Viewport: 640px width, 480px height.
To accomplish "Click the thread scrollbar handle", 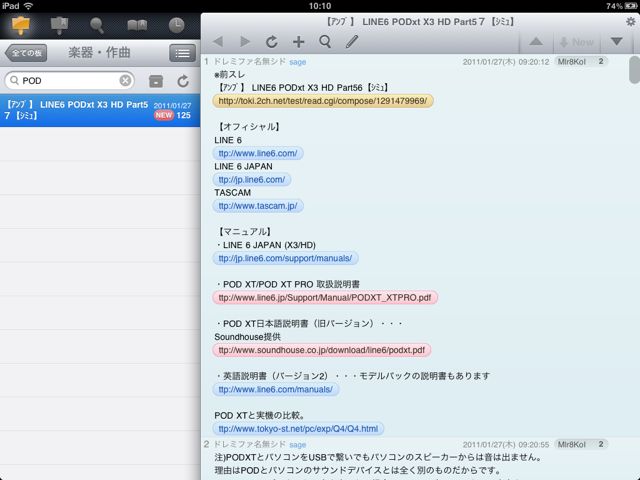I will pyautogui.click(x=635, y=70).
